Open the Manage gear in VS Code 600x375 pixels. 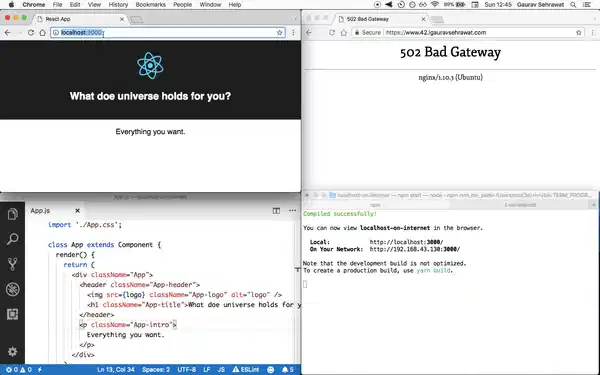12,352
